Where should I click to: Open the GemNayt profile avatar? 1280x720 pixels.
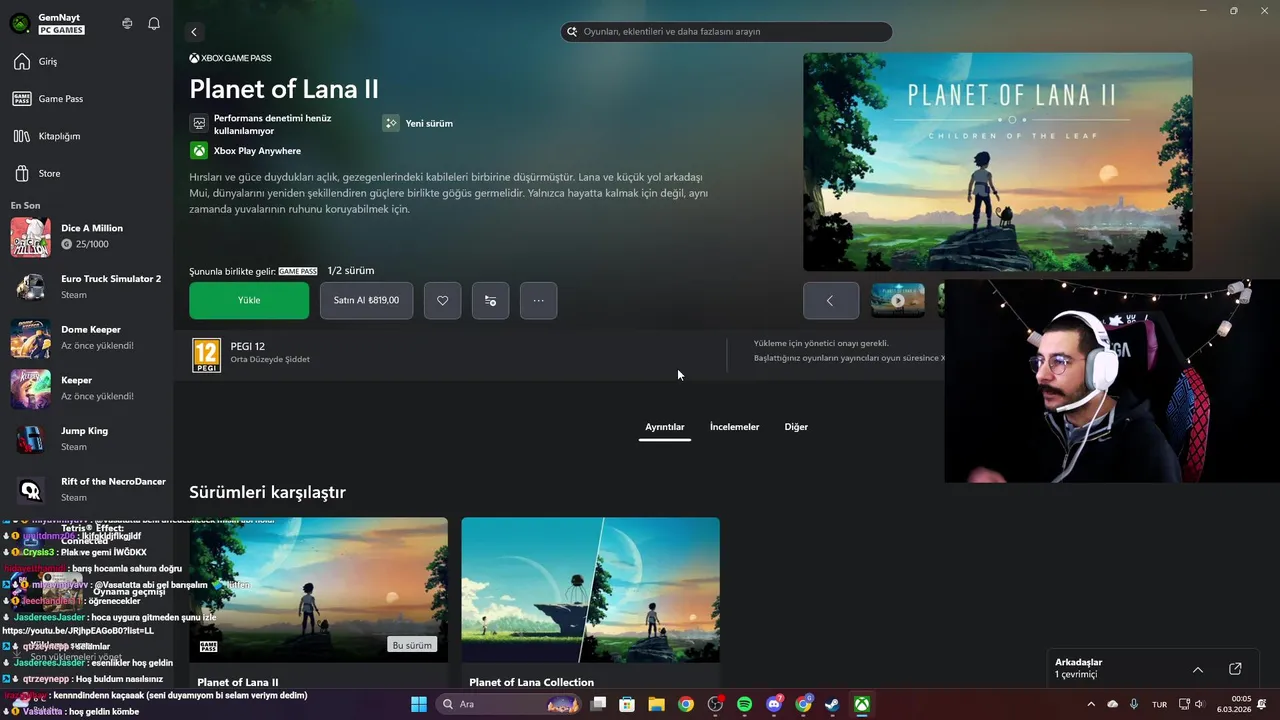coord(20,23)
